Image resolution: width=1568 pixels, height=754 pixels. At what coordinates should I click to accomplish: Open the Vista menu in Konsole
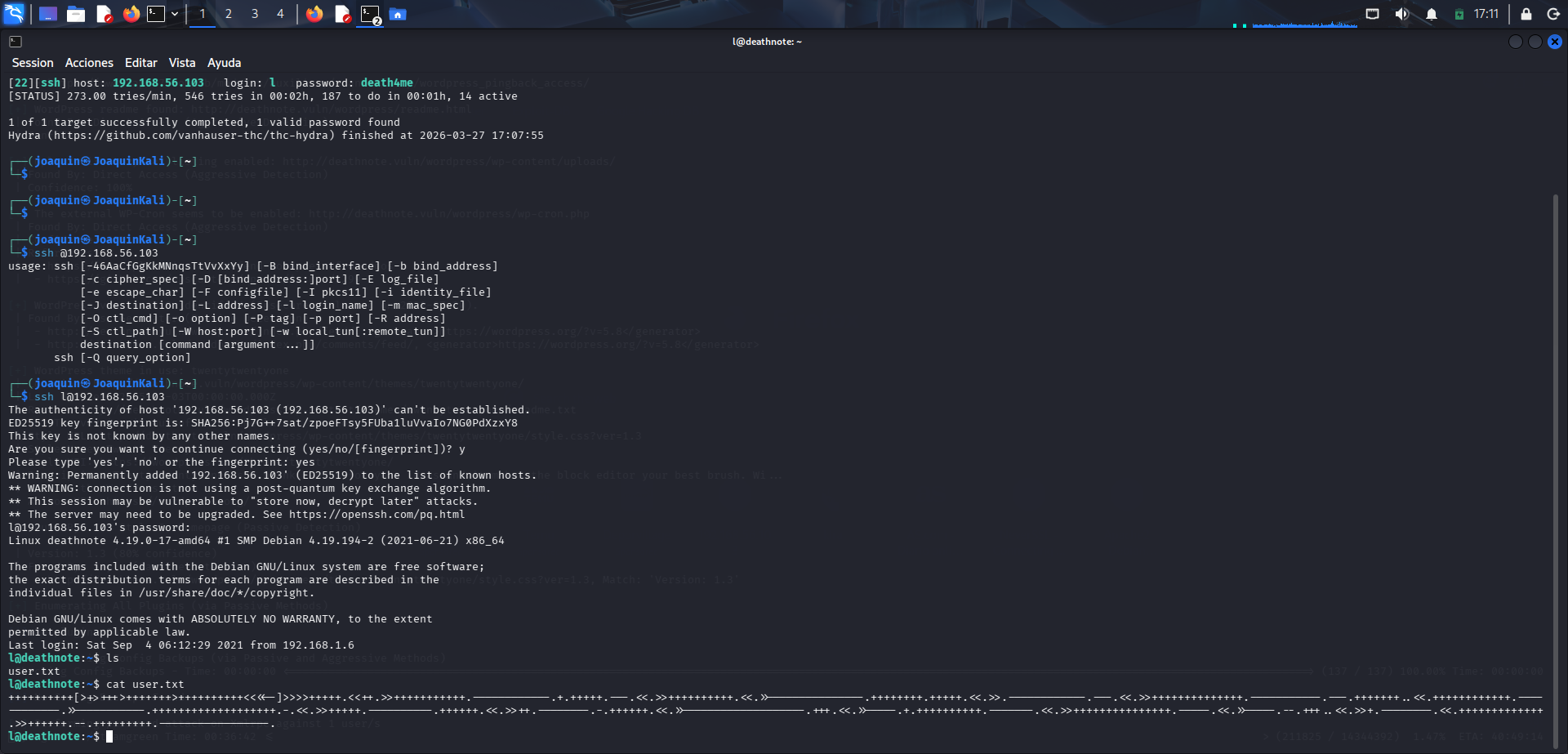click(x=181, y=62)
